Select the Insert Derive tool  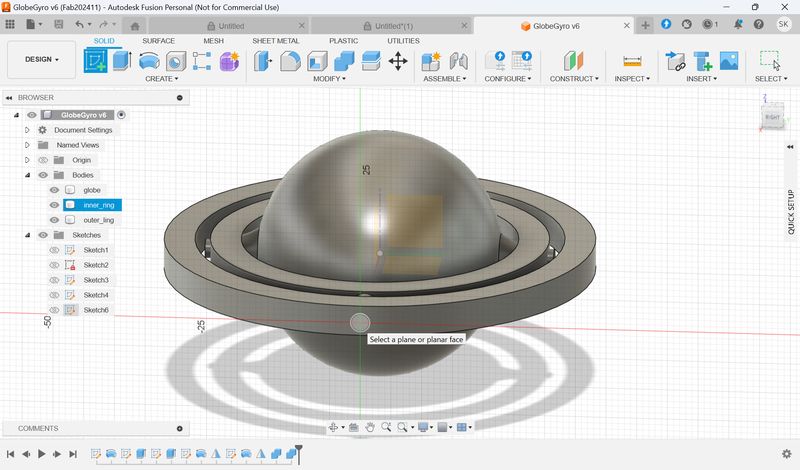click(676, 61)
